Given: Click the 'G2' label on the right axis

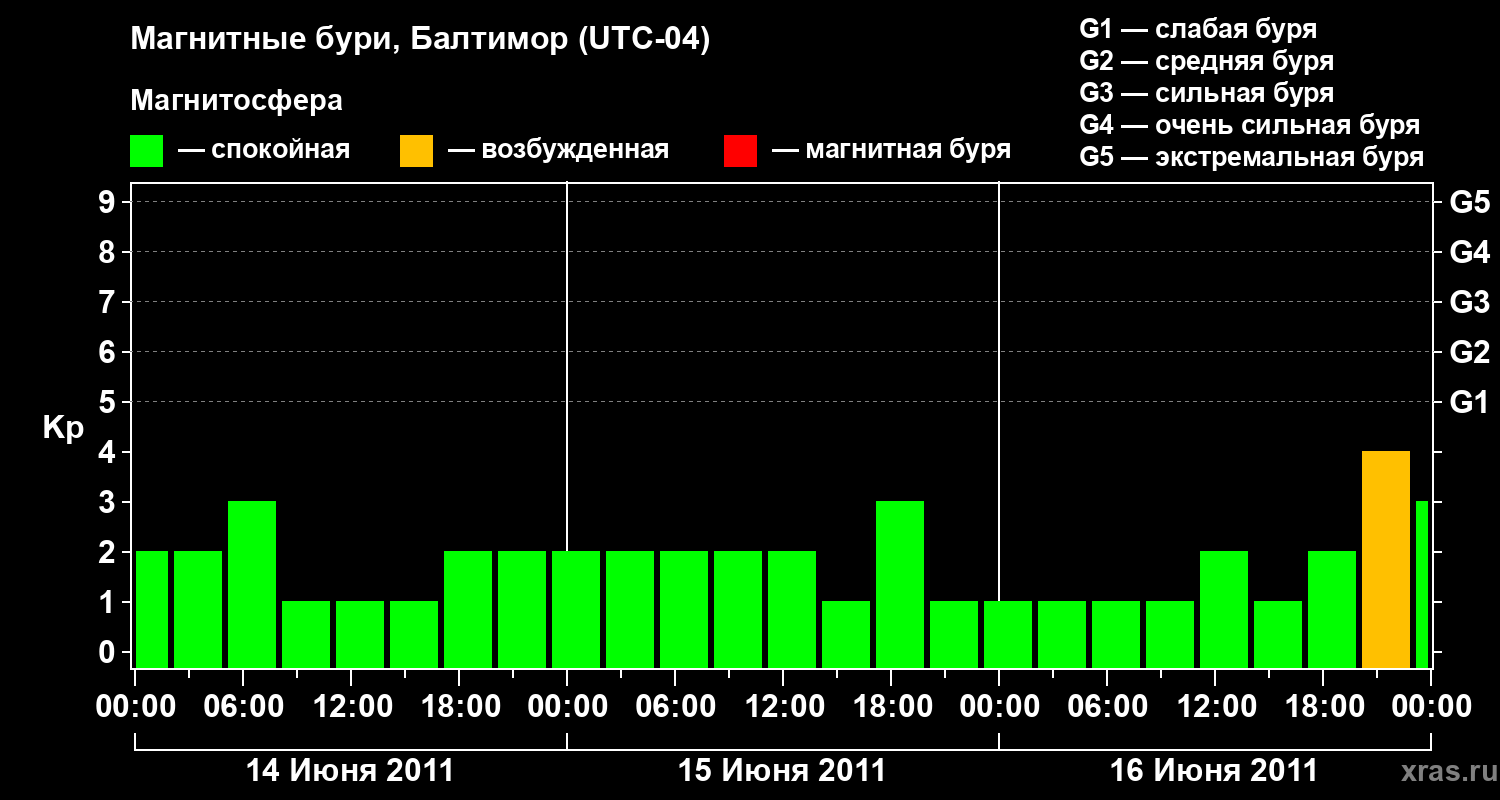Looking at the screenshot, I should click(x=1469, y=353).
